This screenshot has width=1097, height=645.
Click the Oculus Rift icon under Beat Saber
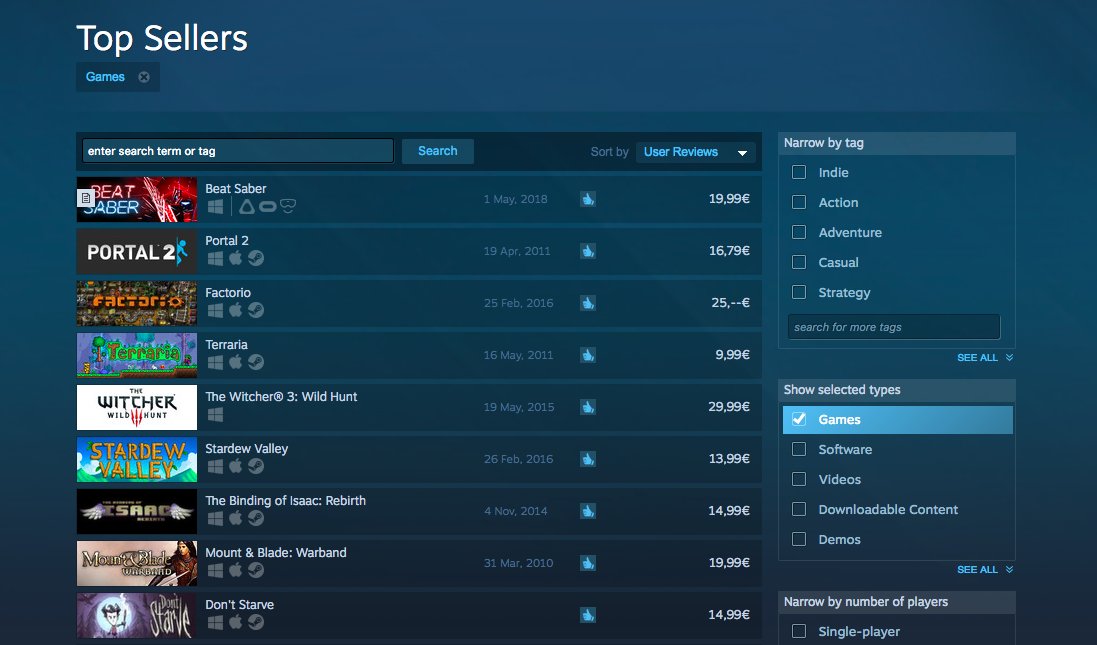(267, 206)
